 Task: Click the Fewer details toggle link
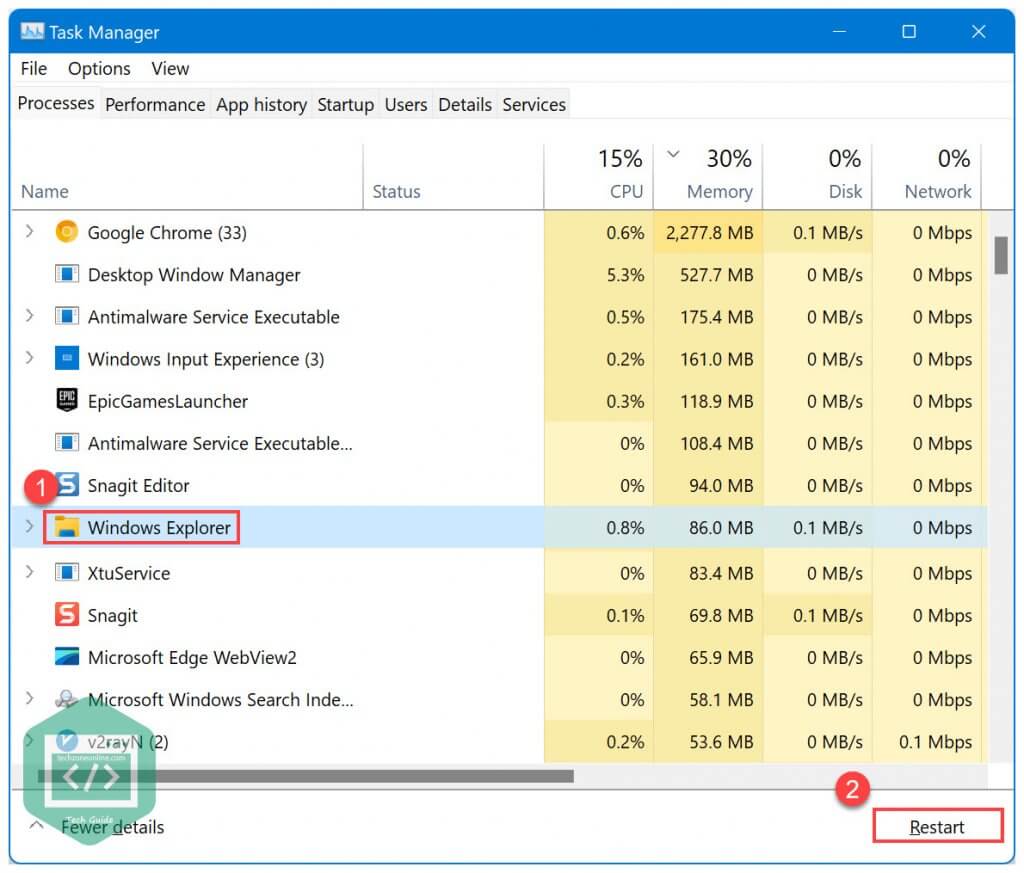point(112,827)
